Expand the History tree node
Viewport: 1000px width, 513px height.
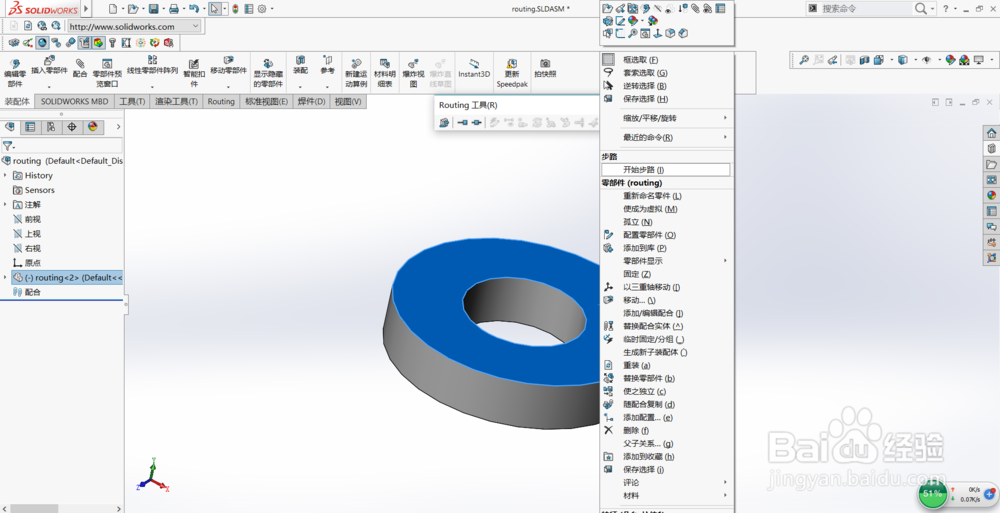tap(6, 175)
